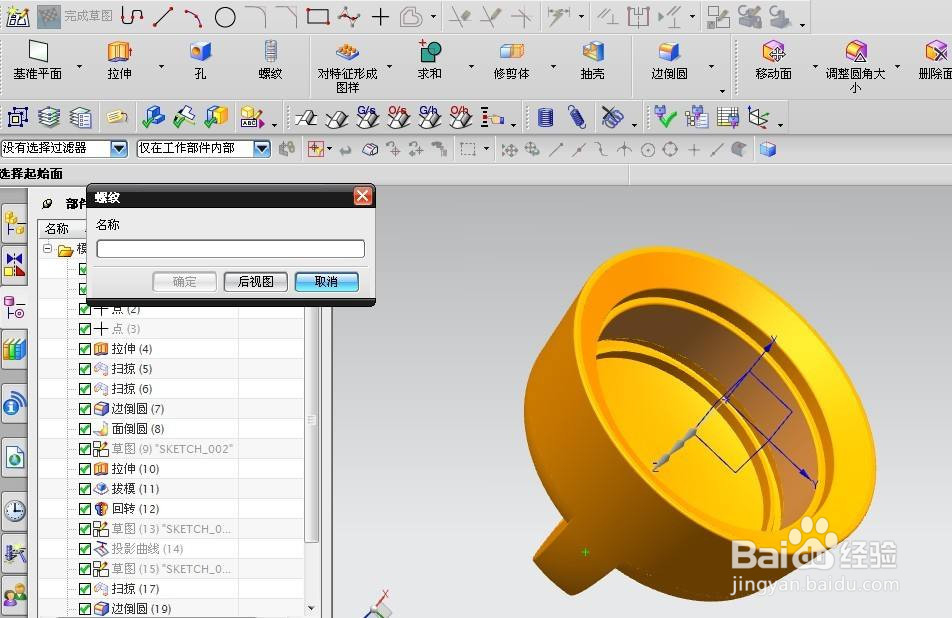Open the 孔 hole feature tool

click(200, 60)
